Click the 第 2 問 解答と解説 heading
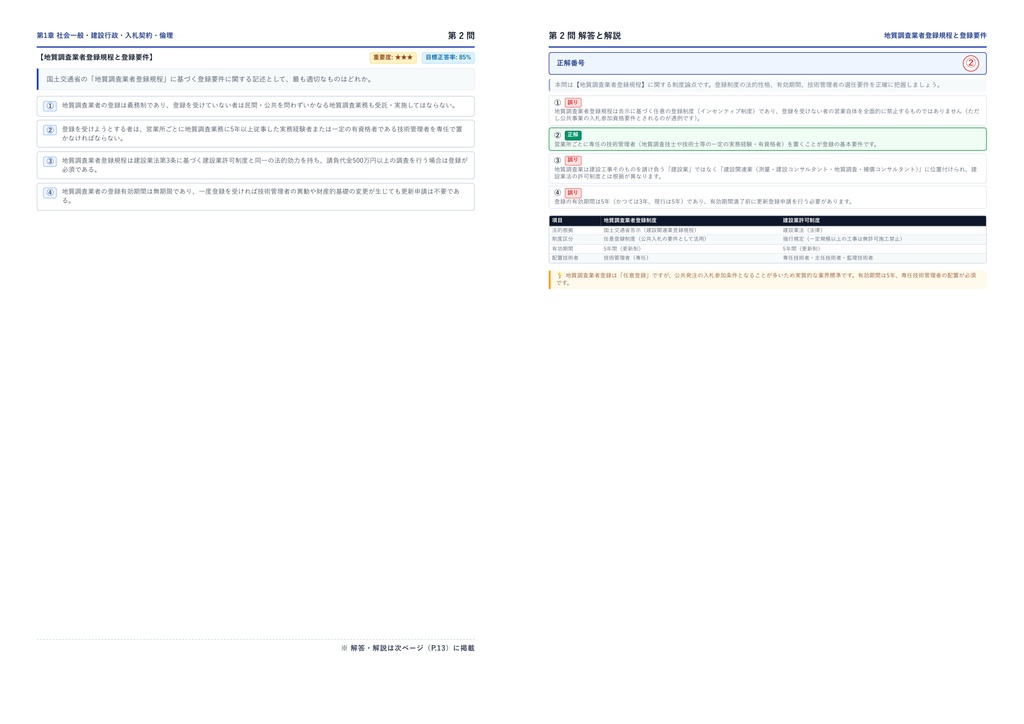 584,35
